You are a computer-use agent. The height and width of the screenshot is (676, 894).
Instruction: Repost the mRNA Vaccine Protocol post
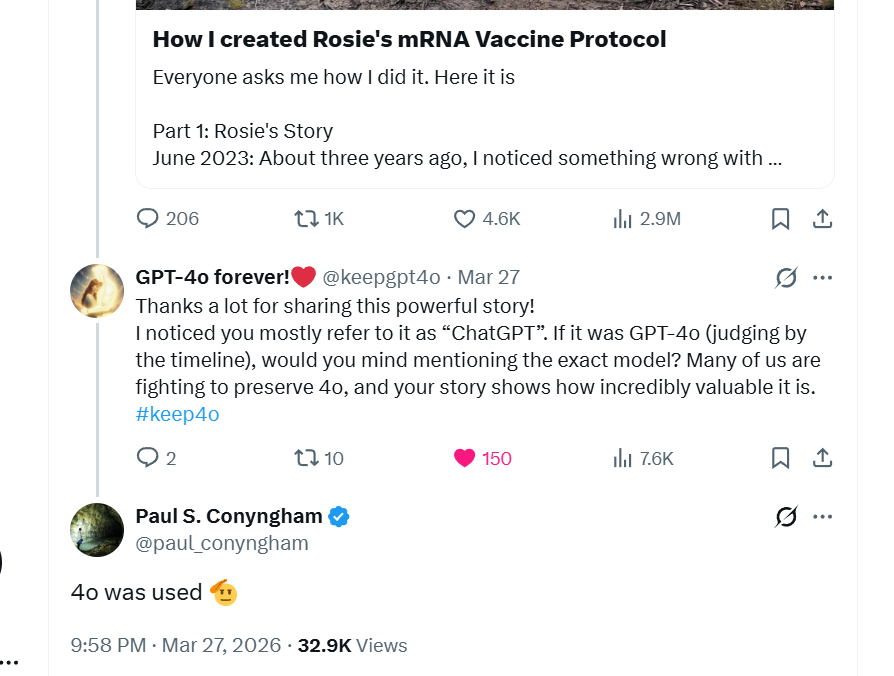[304, 218]
